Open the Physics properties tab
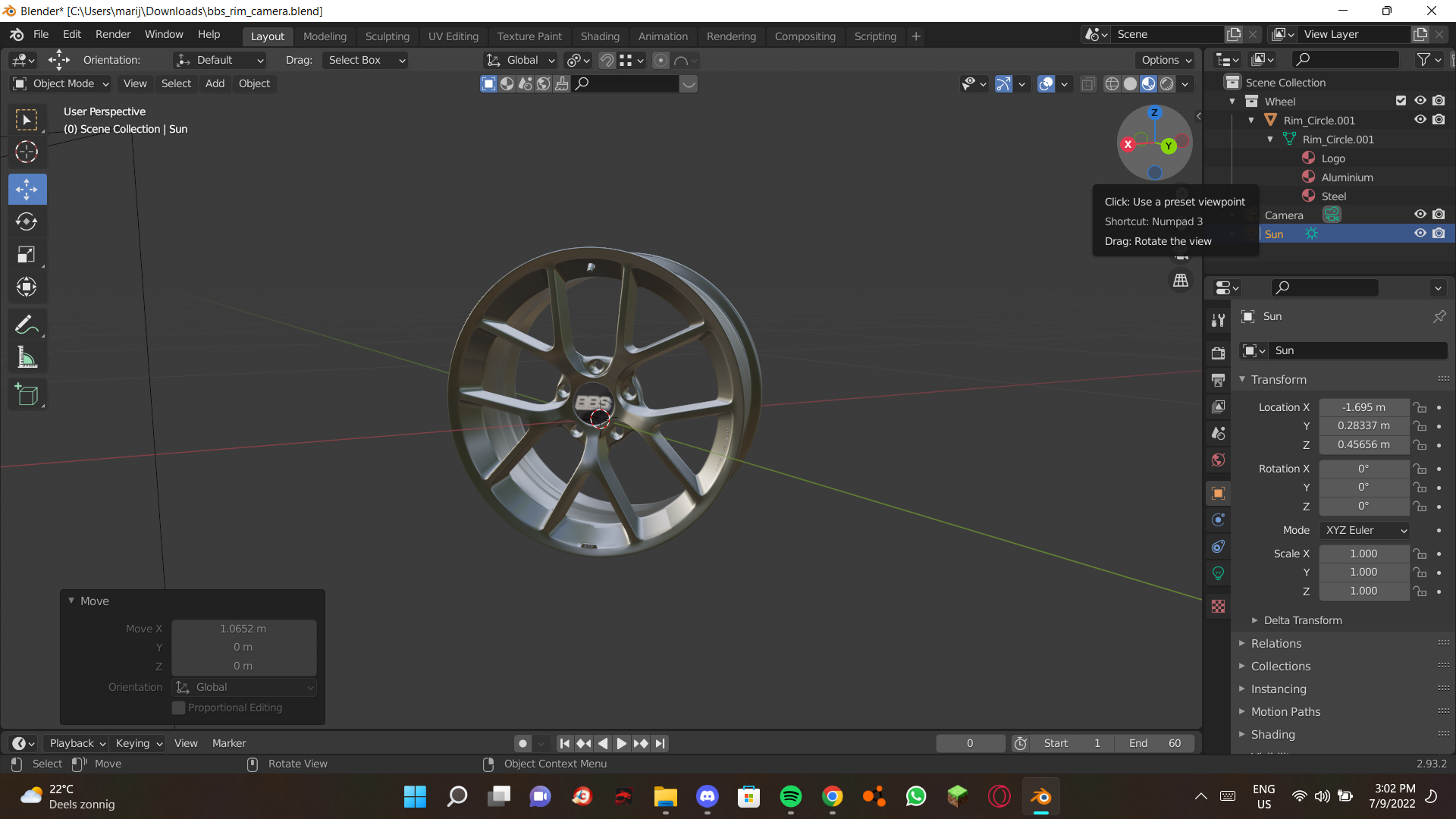This screenshot has height=819, width=1456. [x=1218, y=519]
